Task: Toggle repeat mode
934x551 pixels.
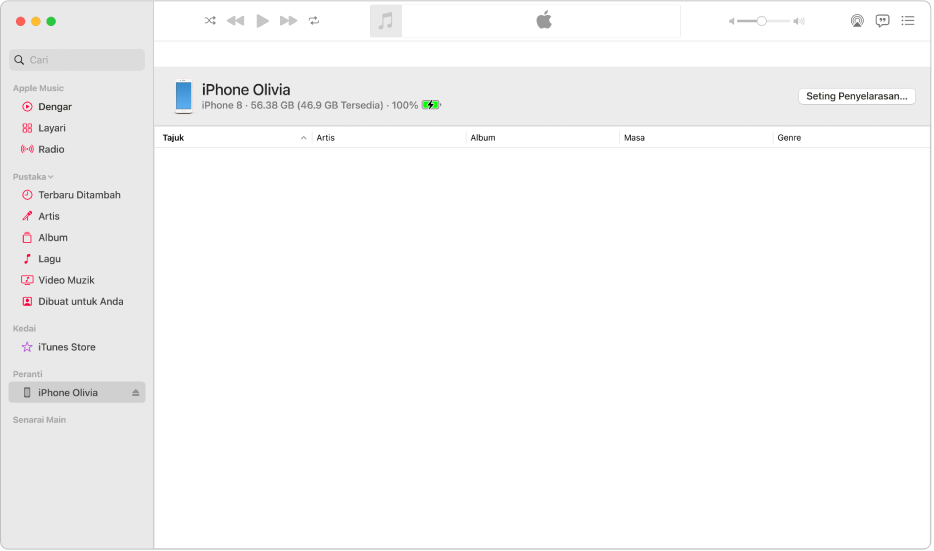Action: [314, 21]
